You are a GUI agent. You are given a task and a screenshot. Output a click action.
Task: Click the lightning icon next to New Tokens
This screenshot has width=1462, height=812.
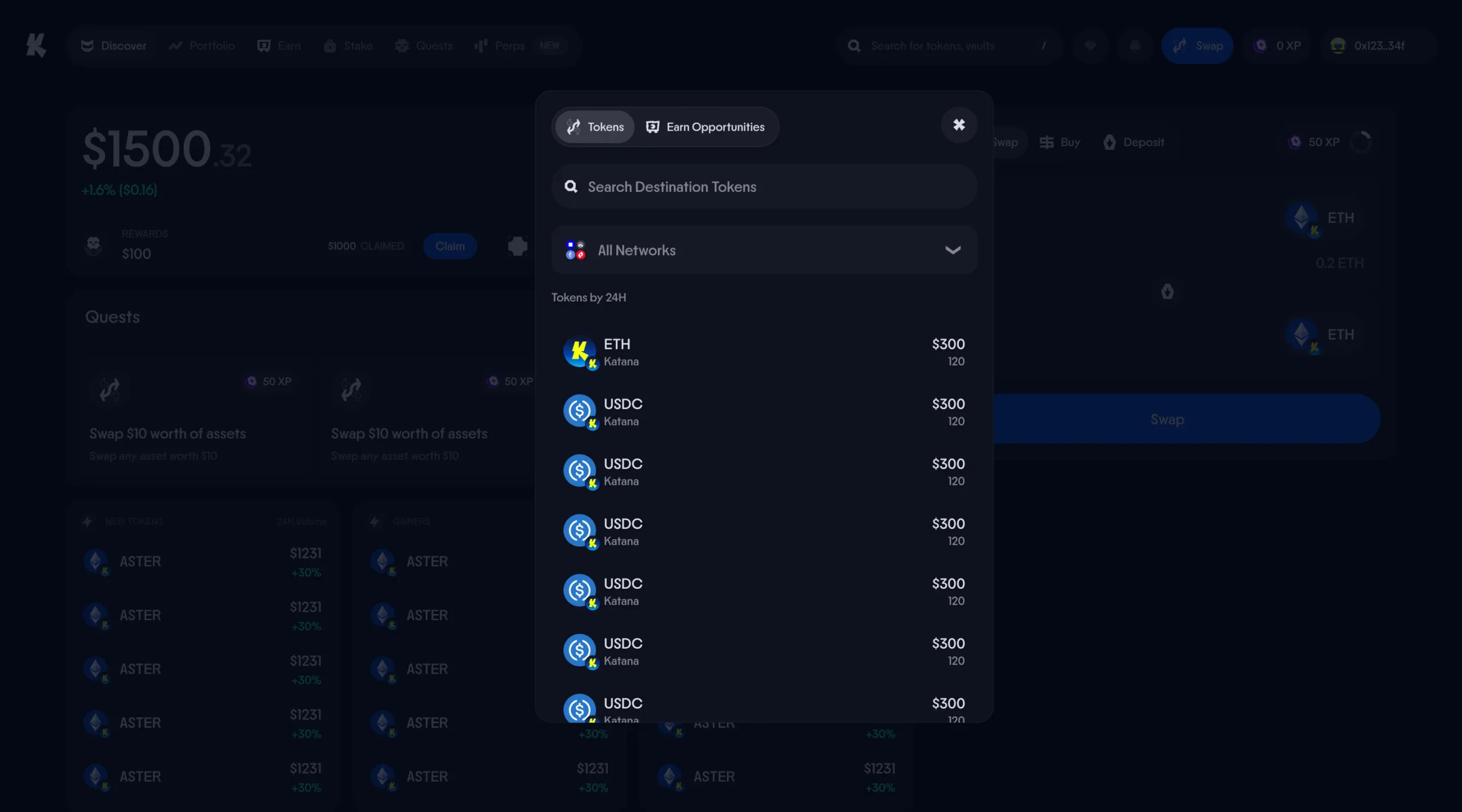[87, 521]
